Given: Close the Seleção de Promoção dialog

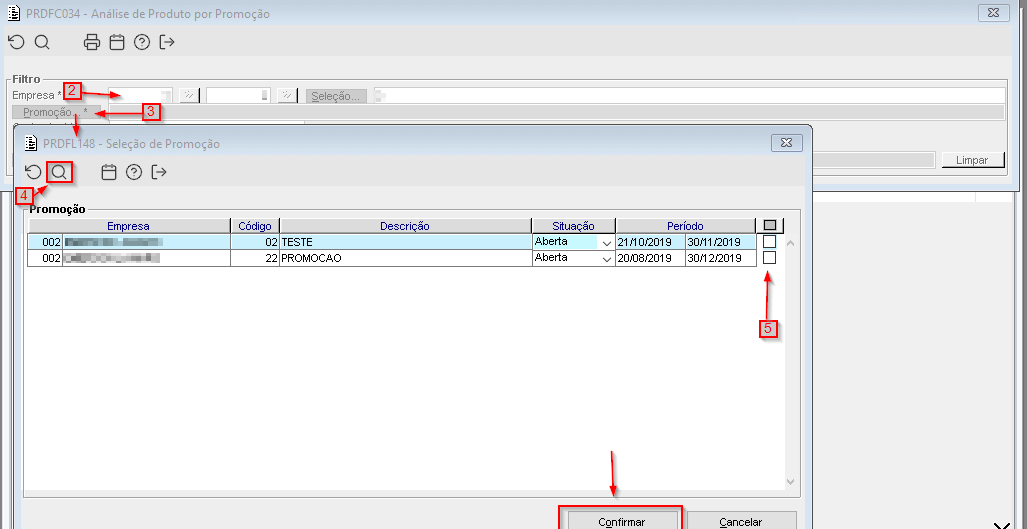Looking at the screenshot, I should 787,143.
